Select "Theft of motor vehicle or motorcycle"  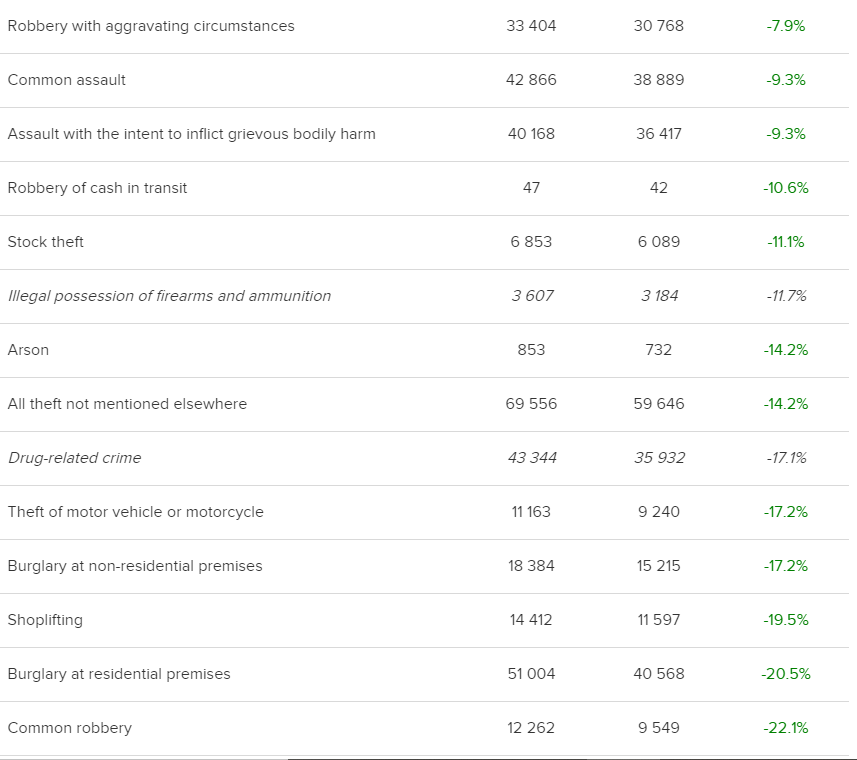(x=136, y=512)
